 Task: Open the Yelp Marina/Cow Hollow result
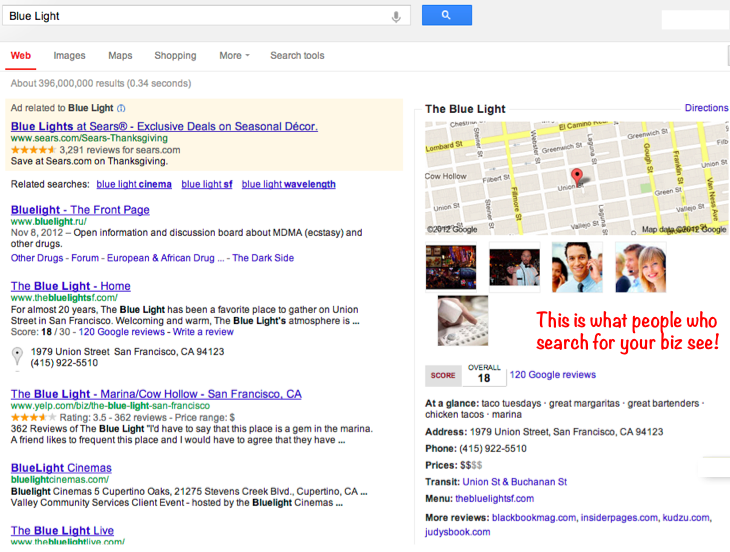click(156, 394)
